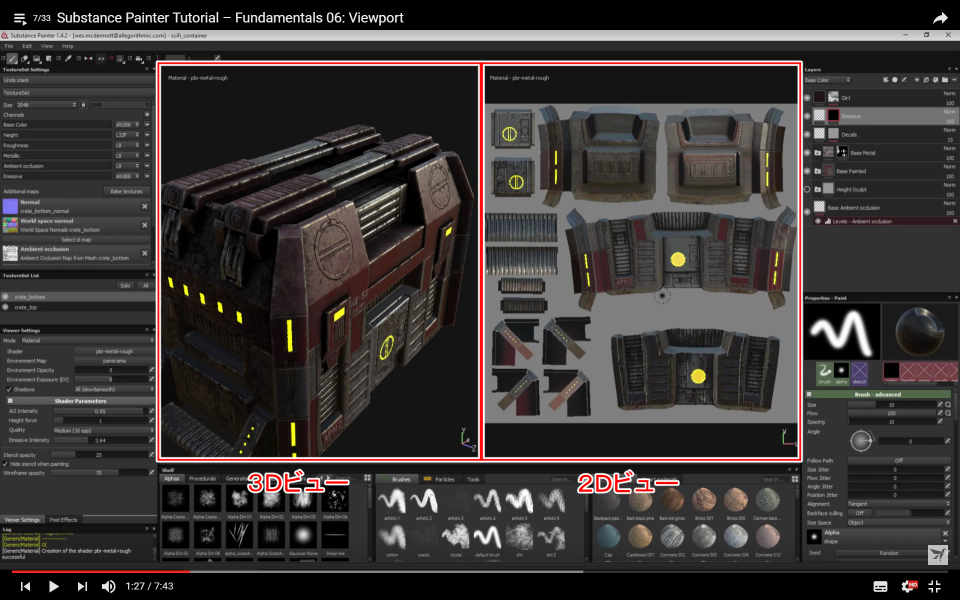Remove layer with the minus icon
Viewport: 960px width, 600px height.
[x=954, y=80]
